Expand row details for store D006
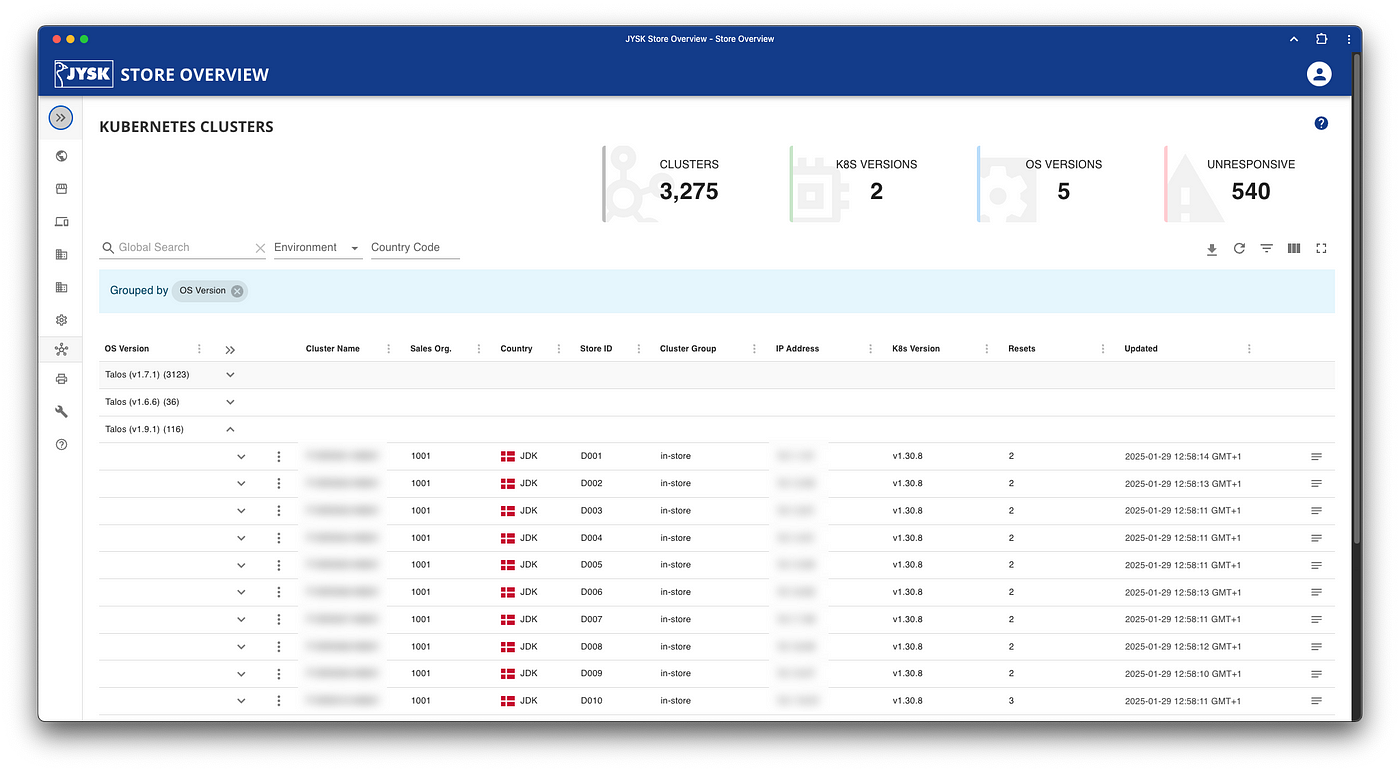The height and width of the screenshot is (772, 1400). tap(241, 592)
